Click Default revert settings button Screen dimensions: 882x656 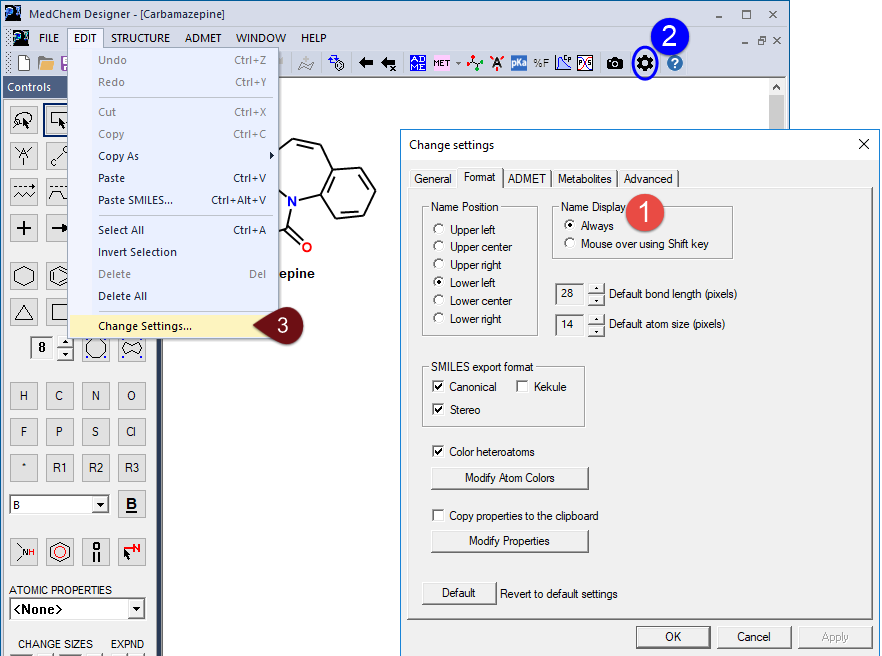459,593
